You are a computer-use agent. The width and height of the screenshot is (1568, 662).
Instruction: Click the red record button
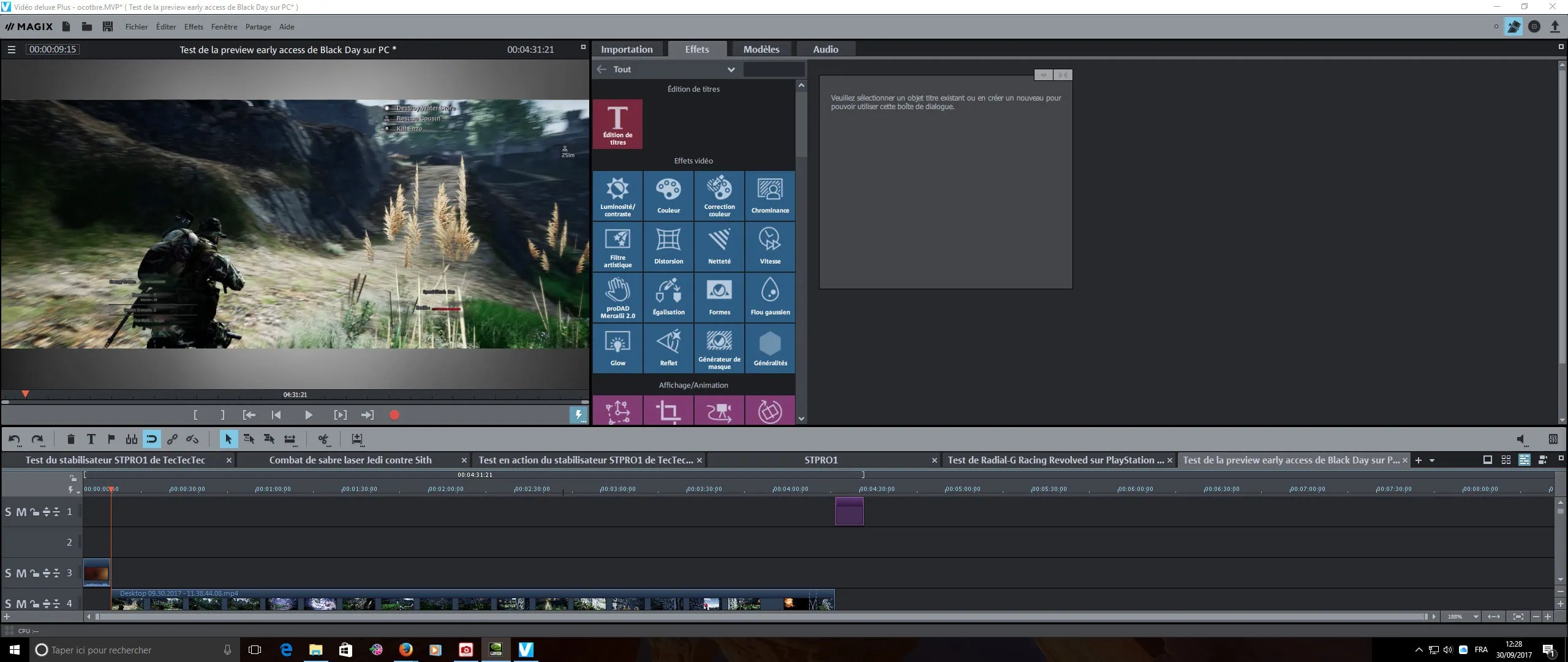coord(394,415)
